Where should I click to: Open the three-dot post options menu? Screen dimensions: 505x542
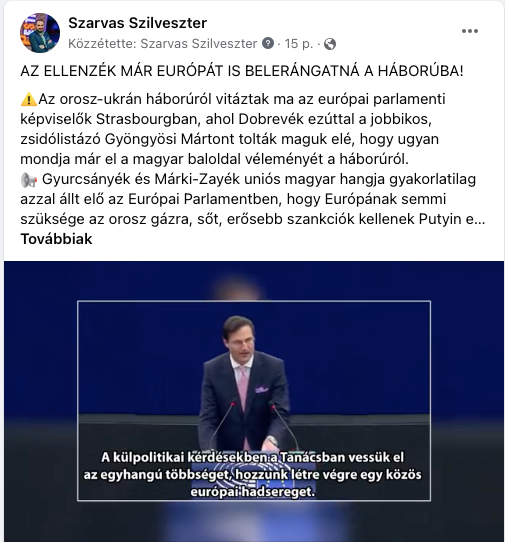pyautogui.click(x=469, y=31)
